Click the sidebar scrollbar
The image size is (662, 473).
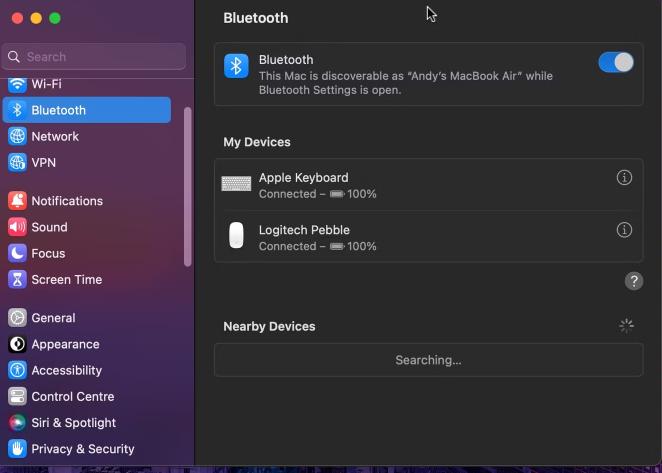(188, 187)
